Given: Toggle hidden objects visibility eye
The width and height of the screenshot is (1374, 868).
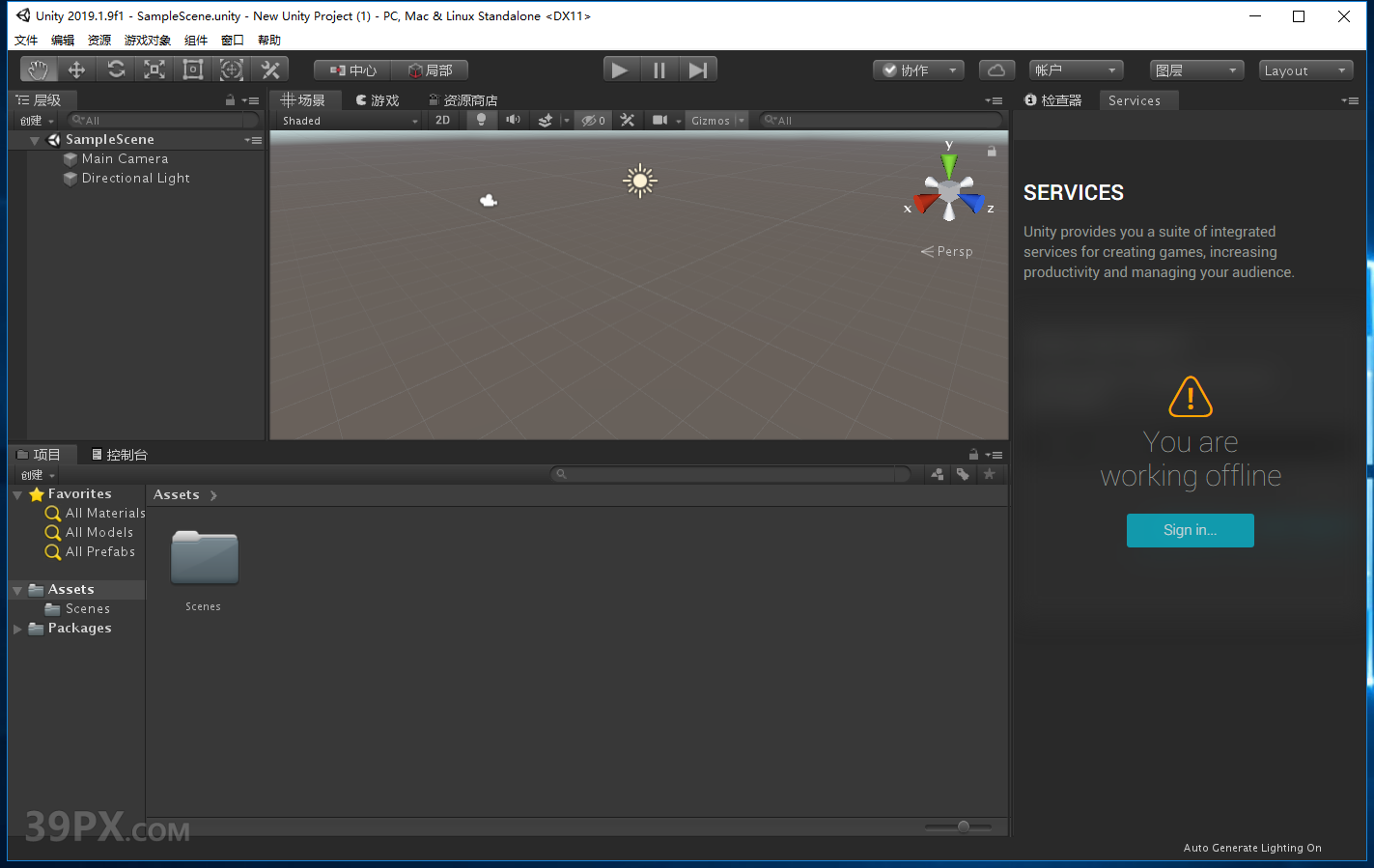Looking at the screenshot, I should (x=593, y=121).
